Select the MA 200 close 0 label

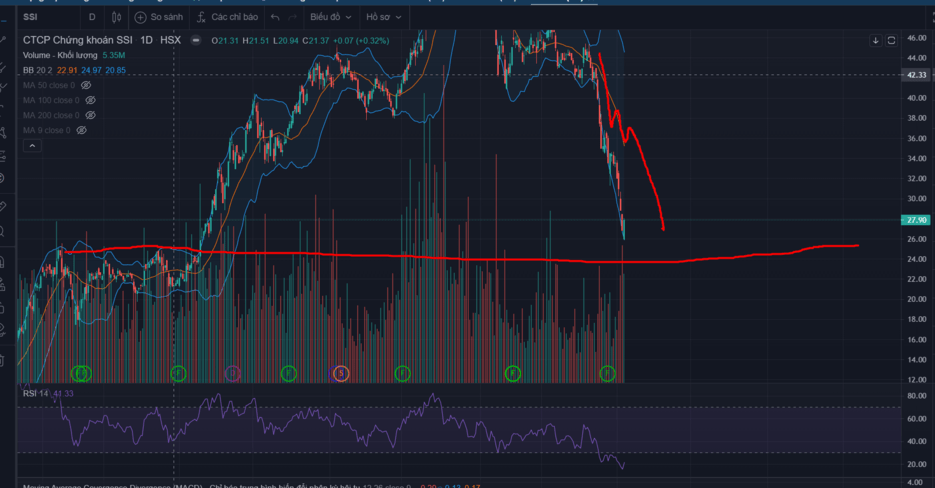[x=51, y=115]
